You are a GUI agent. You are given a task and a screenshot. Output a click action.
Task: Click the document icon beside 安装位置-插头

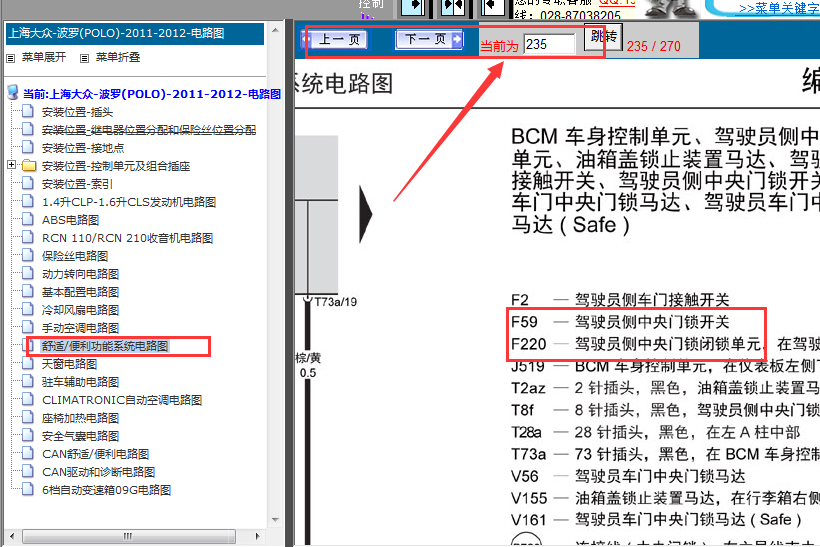(x=28, y=111)
